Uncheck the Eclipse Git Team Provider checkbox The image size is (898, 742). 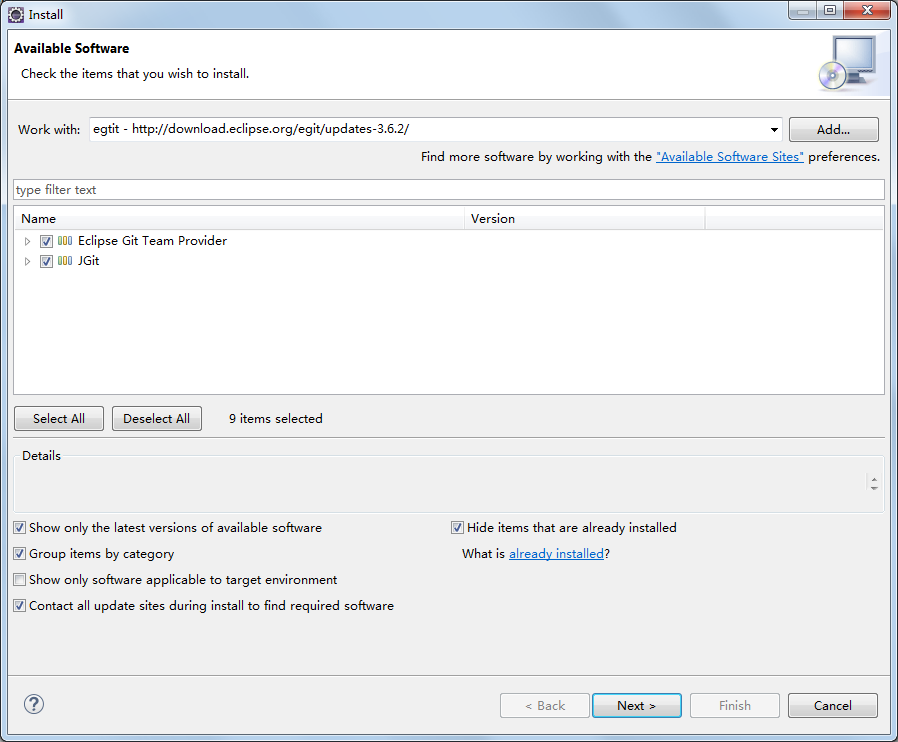click(x=46, y=241)
